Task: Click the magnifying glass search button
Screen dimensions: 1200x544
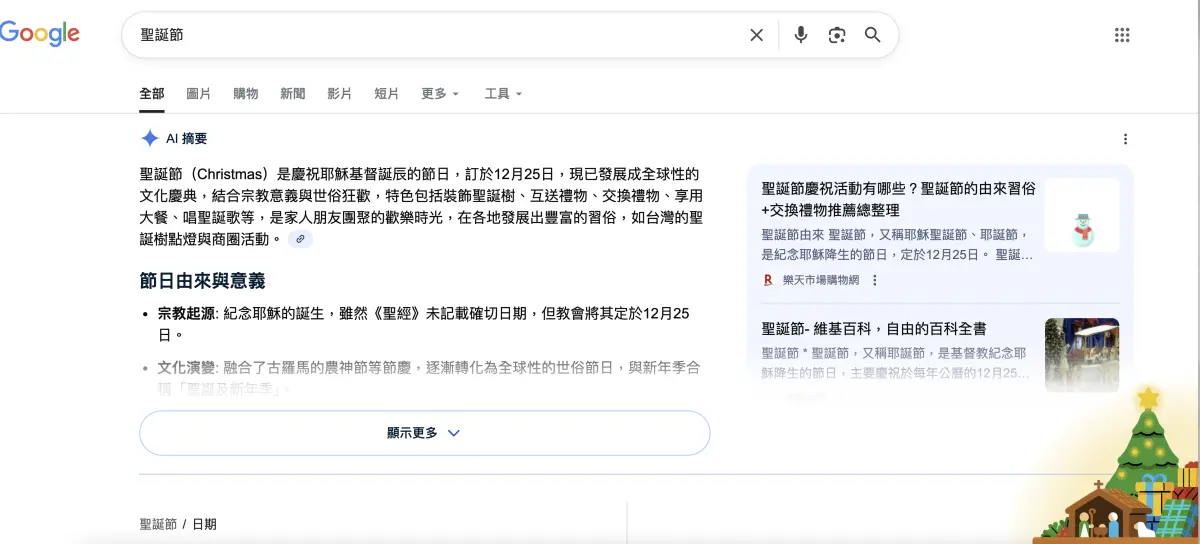Action: click(873, 35)
